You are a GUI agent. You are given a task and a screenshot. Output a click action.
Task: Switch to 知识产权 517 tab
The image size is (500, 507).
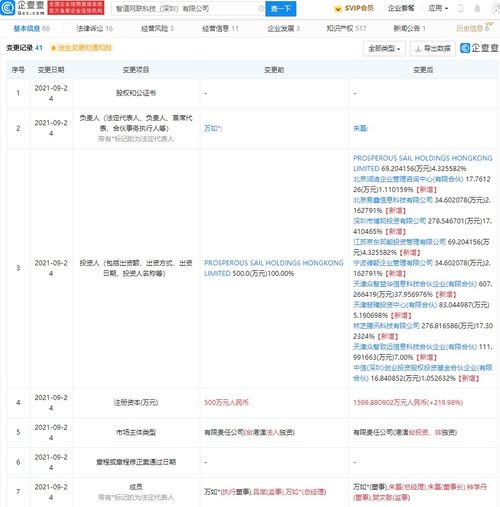point(346,28)
